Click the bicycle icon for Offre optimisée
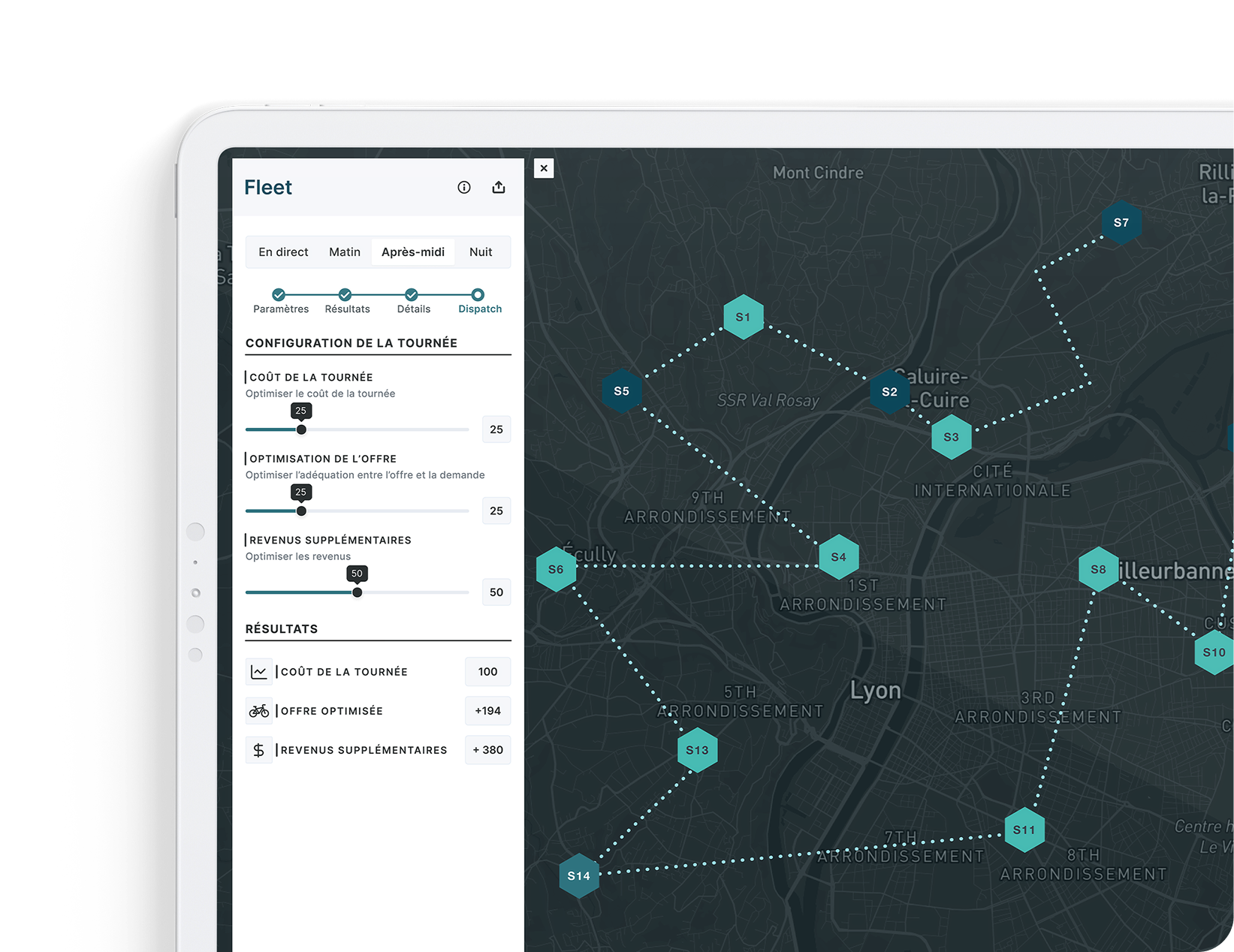This screenshot has width=1234, height=952. coord(259,711)
